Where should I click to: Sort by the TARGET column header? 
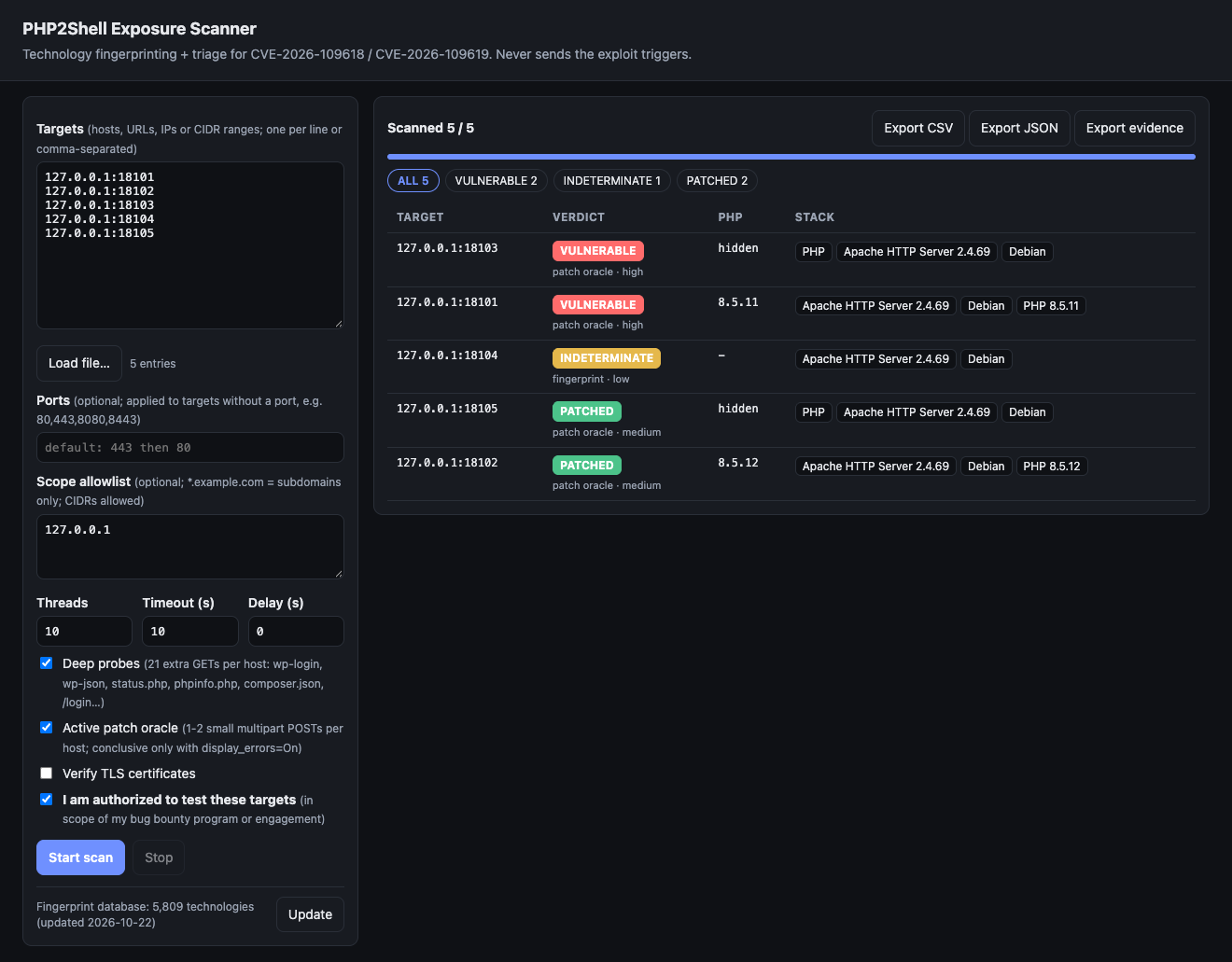420,217
